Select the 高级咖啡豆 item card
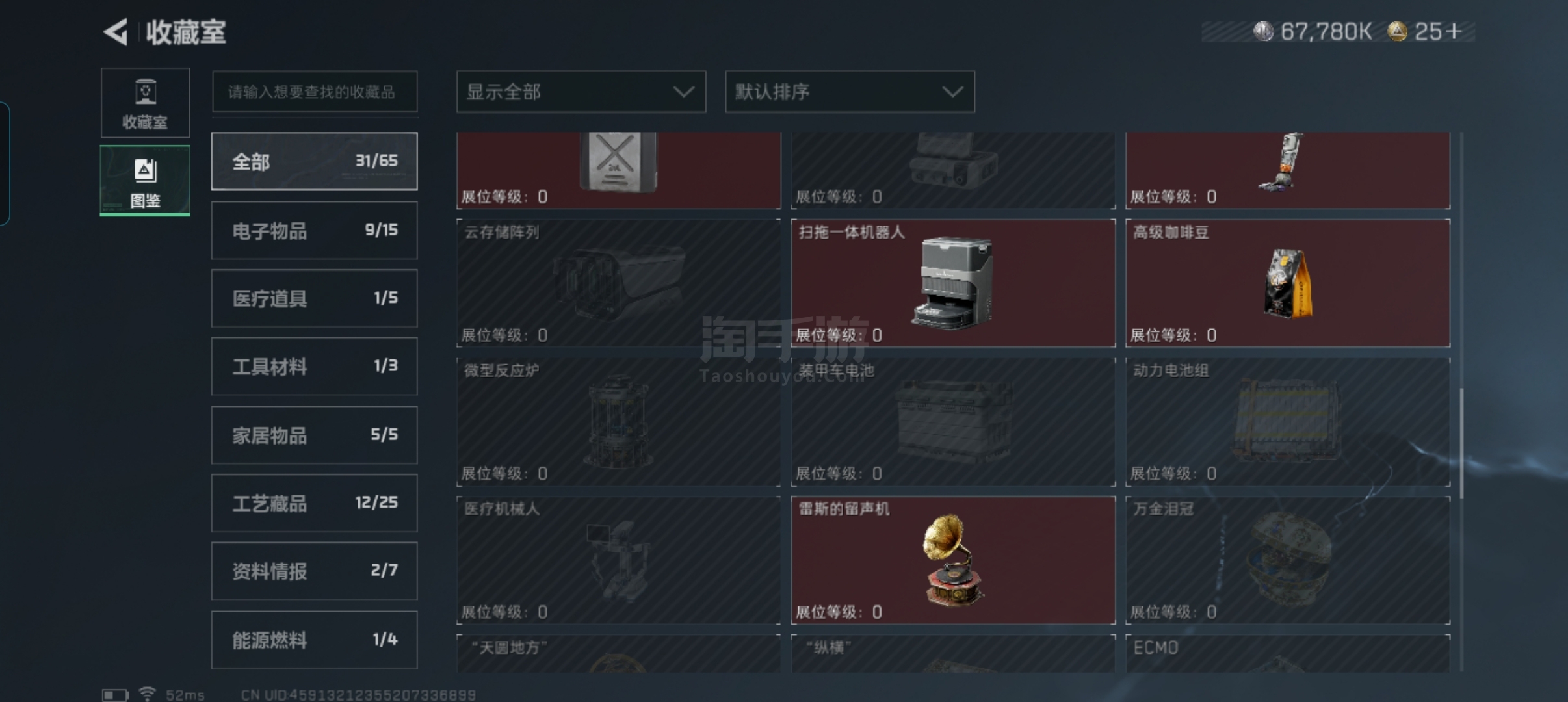The width and height of the screenshot is (1568, 702). [1288, 283]
